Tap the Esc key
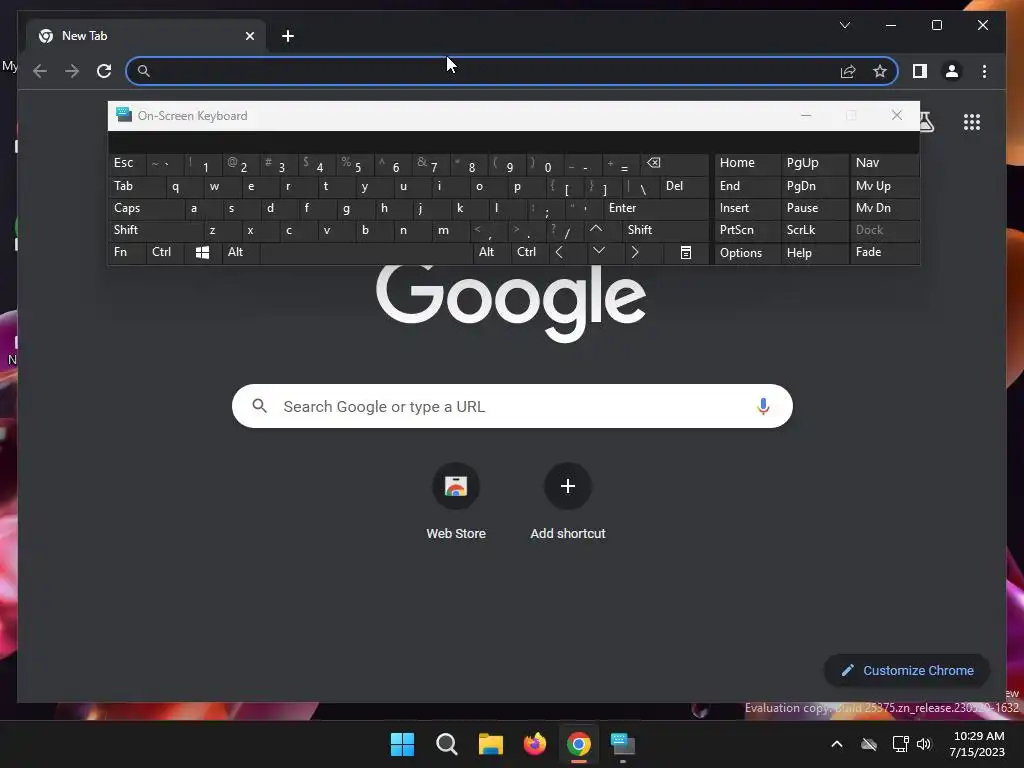 coord(127,163)
